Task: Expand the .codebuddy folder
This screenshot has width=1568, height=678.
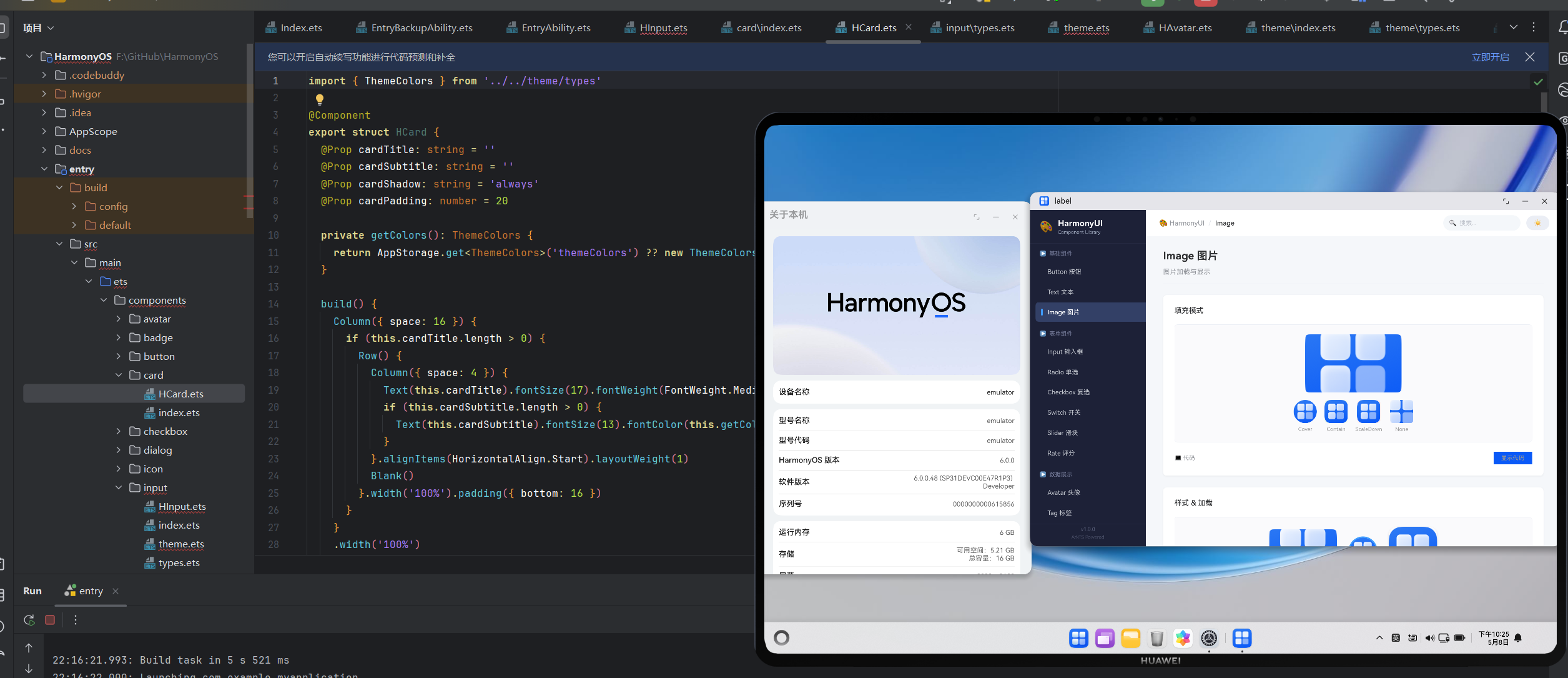Action: (x=44, y=75)
